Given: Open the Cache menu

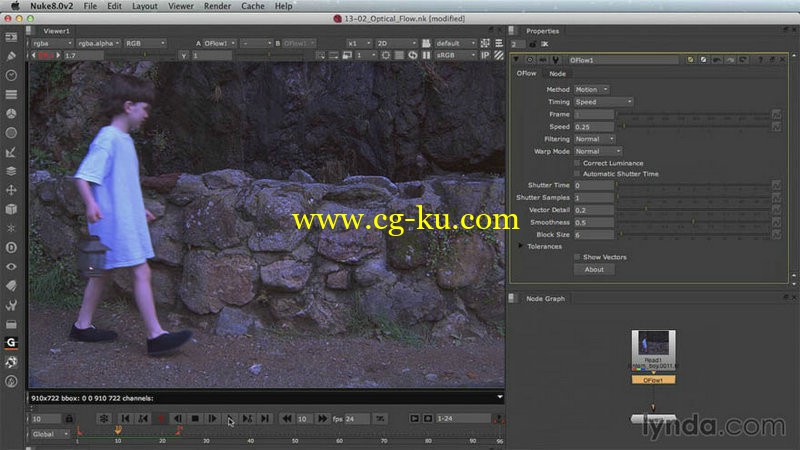Looking at the screenshot, I should (x=253, y=6).
